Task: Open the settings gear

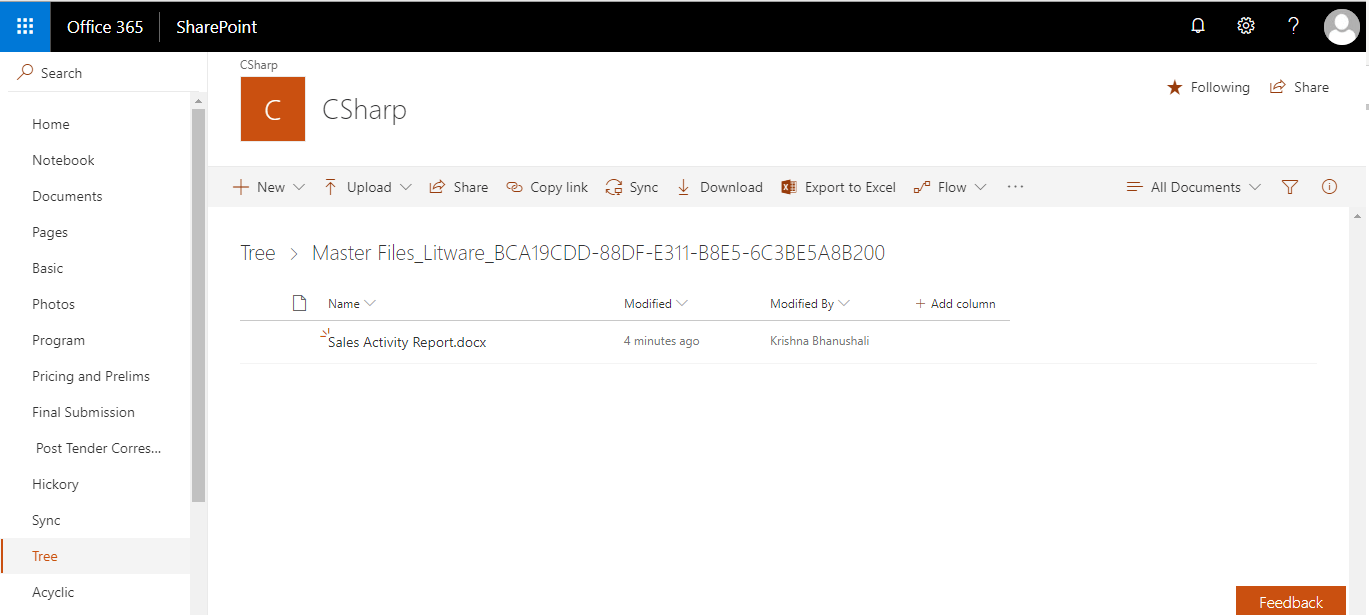Action: 1246,27
